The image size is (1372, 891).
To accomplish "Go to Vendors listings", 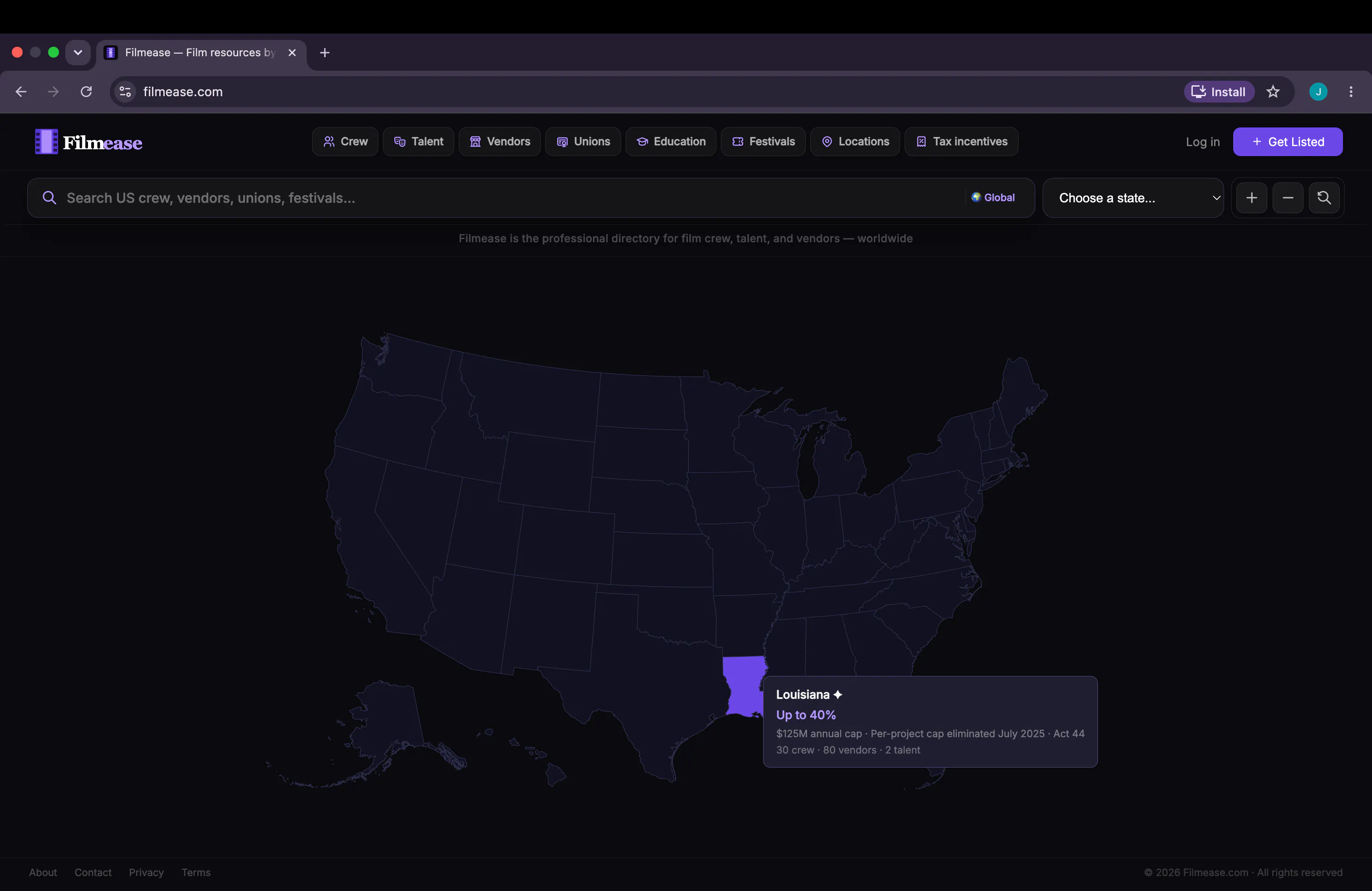I will [499, 142].
